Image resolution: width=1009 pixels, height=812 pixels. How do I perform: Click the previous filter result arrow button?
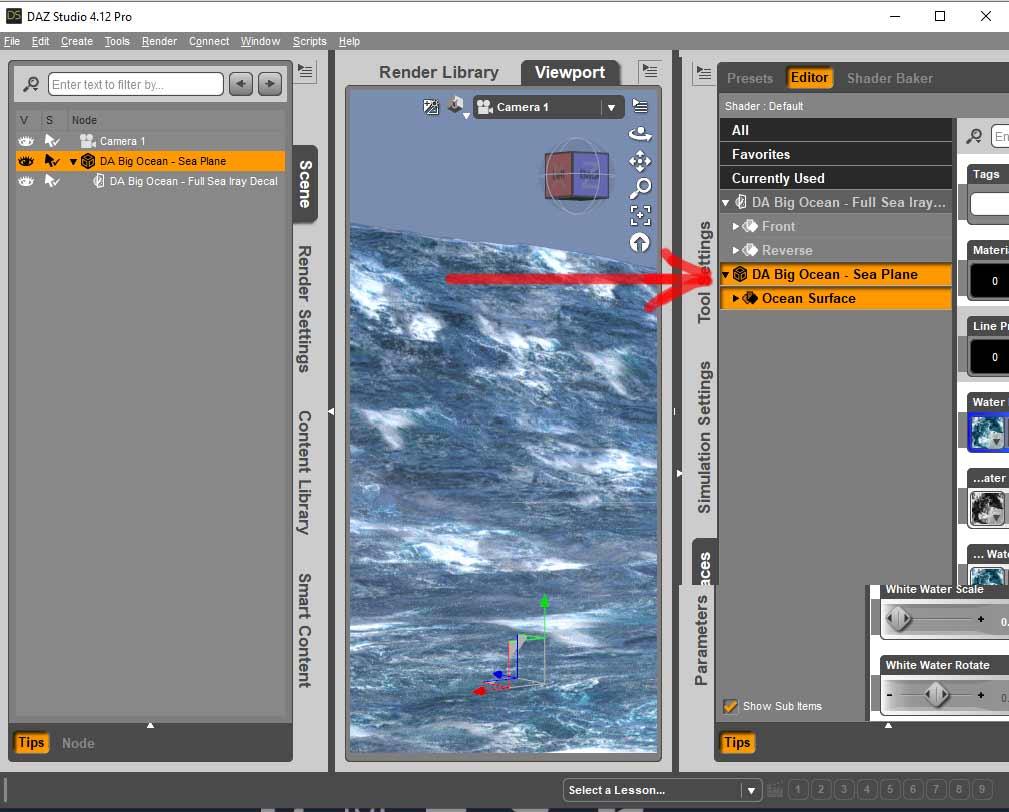click(241, 84)
